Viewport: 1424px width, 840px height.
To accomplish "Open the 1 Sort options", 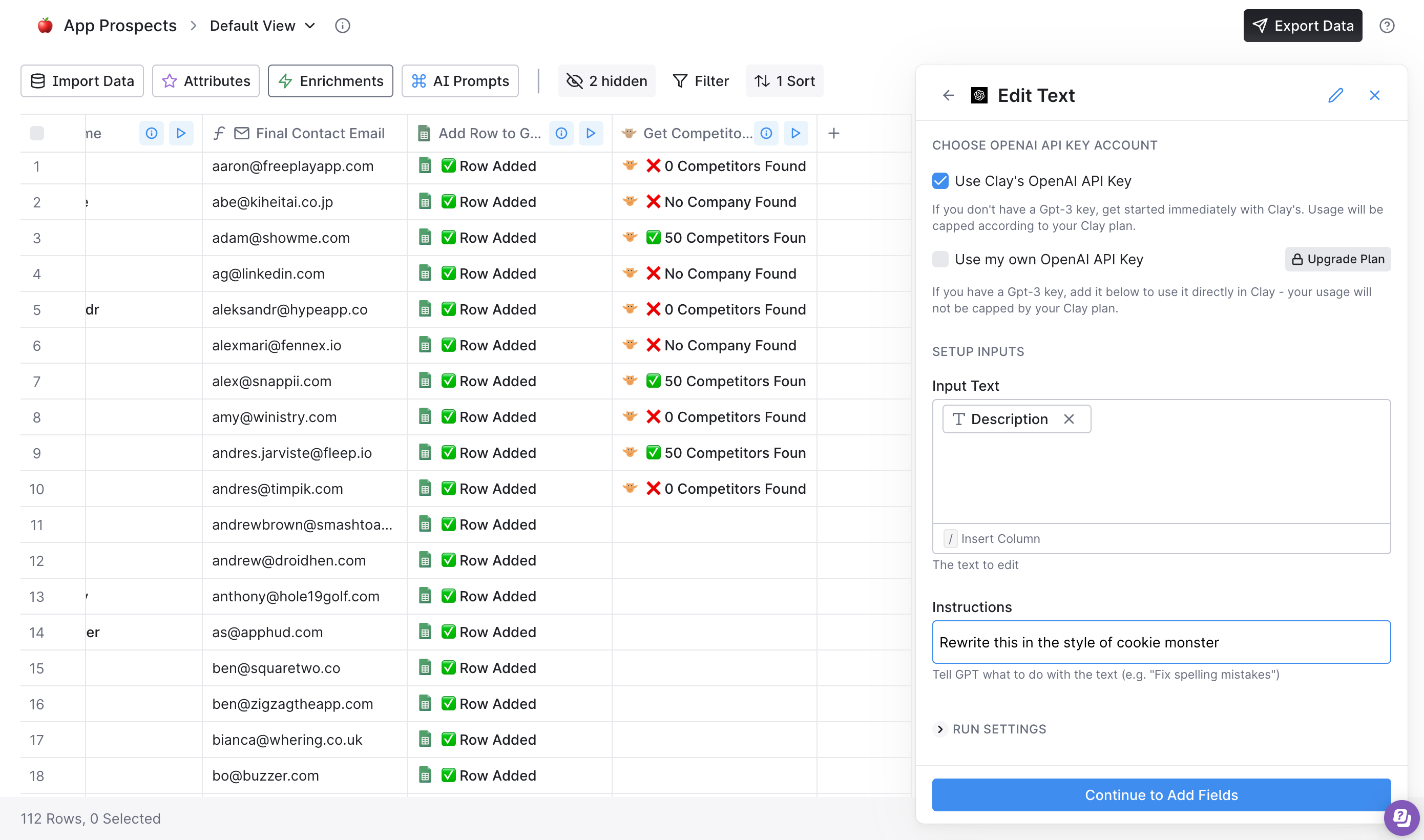I will [x=784, y=81].
